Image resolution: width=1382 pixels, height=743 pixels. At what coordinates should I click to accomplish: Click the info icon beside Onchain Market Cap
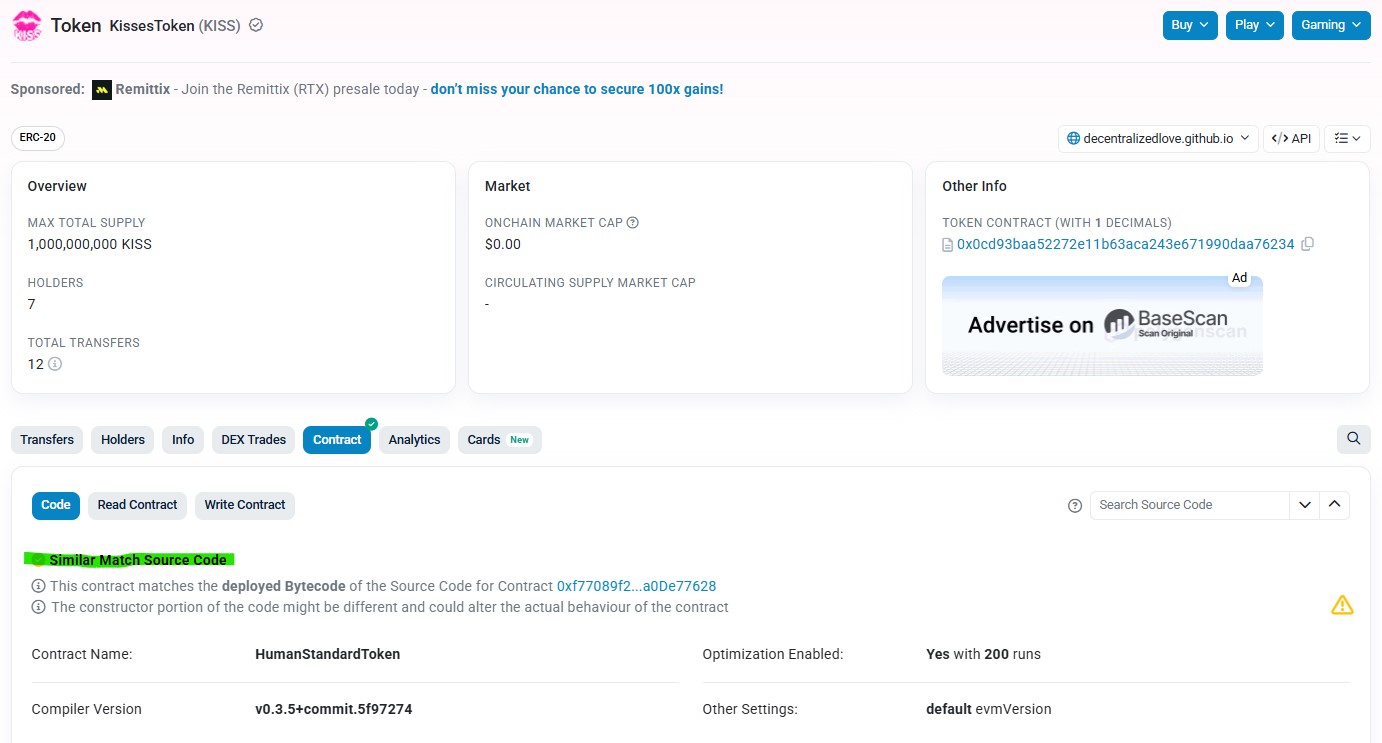(633, 223)
